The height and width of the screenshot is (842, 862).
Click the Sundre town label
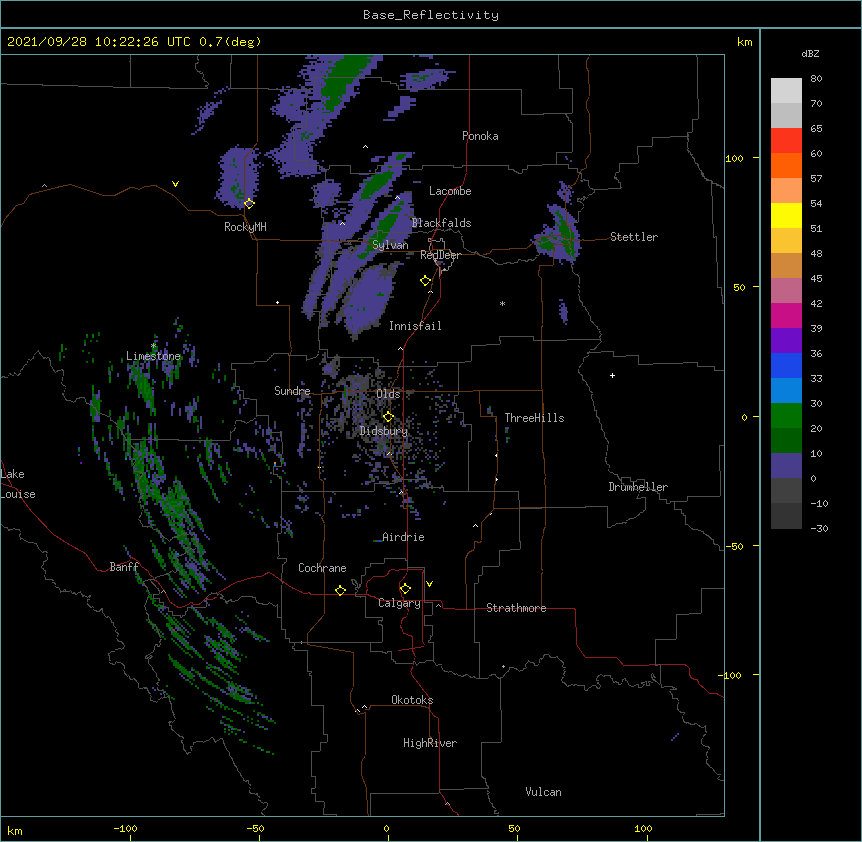click(x=292, y=391)
